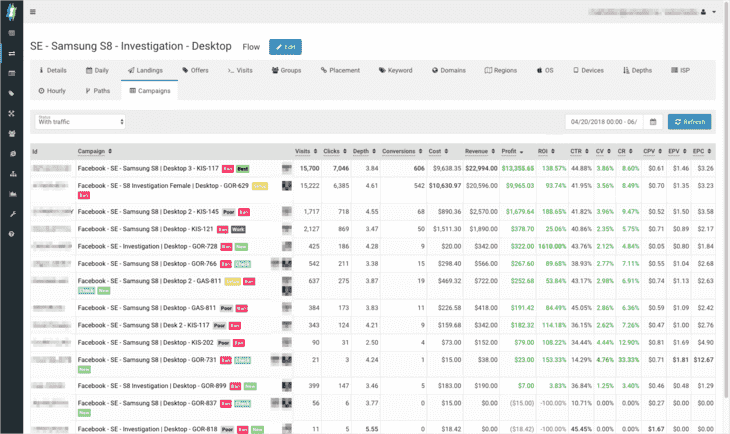Screen dimensions: 730x434
Task: Open campaign Desktop - KIS-202
Action: pyautogui.click(x=145, y=342)
